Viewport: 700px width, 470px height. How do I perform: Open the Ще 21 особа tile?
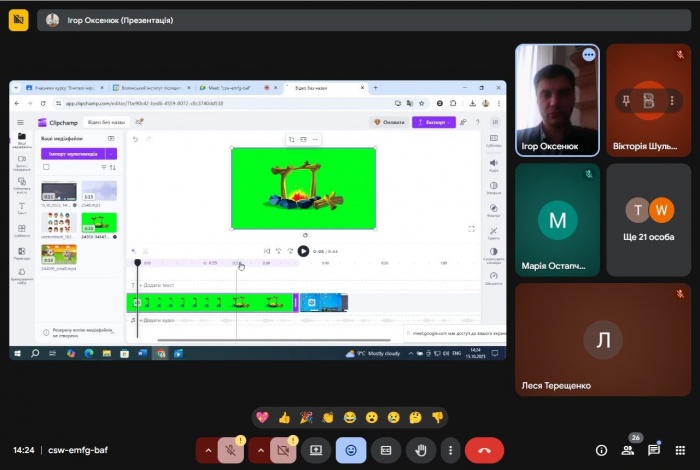[x=649, y=220]
